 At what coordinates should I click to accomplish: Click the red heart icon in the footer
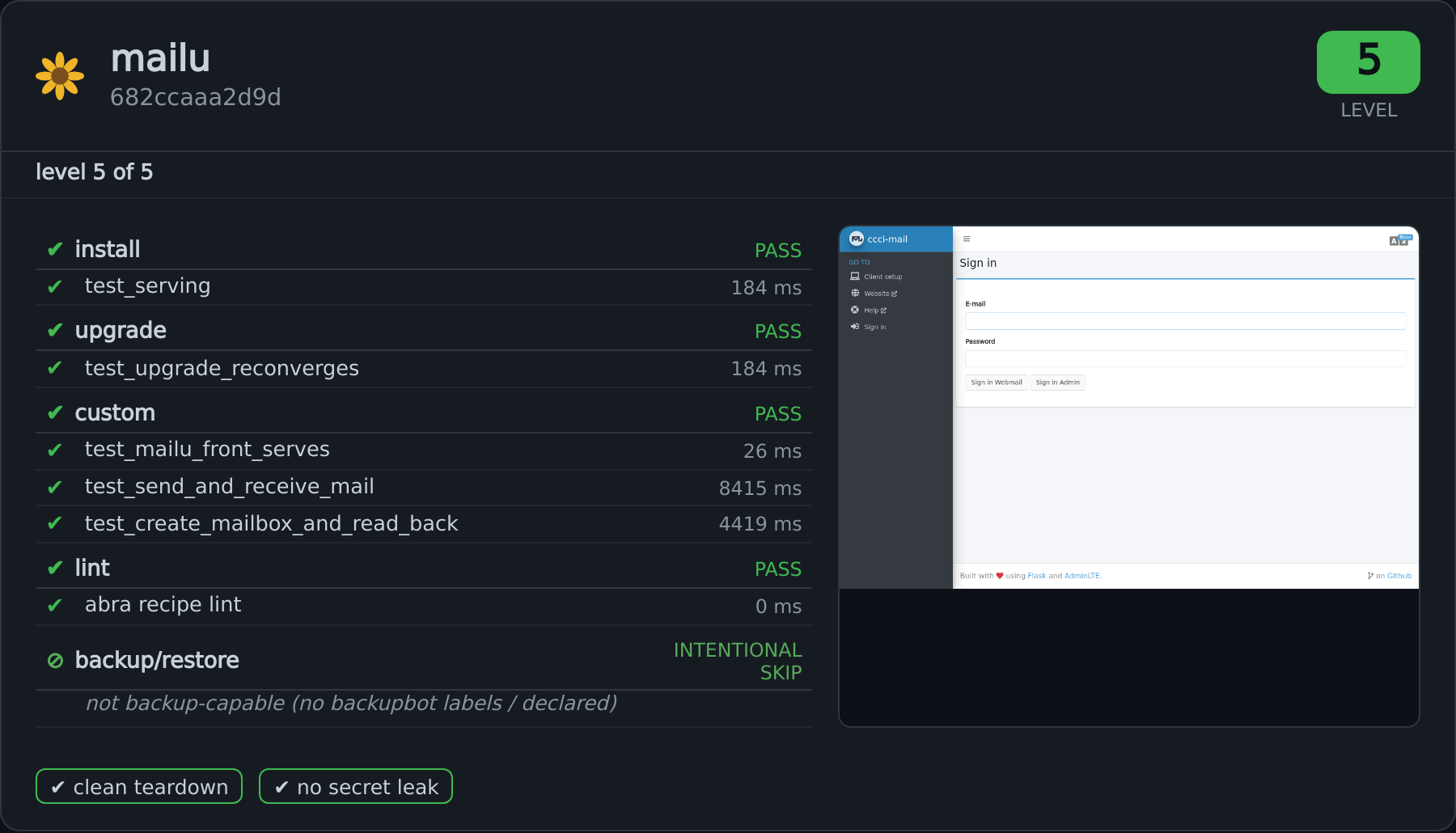pyautogui.click(x=1000, y=576)
